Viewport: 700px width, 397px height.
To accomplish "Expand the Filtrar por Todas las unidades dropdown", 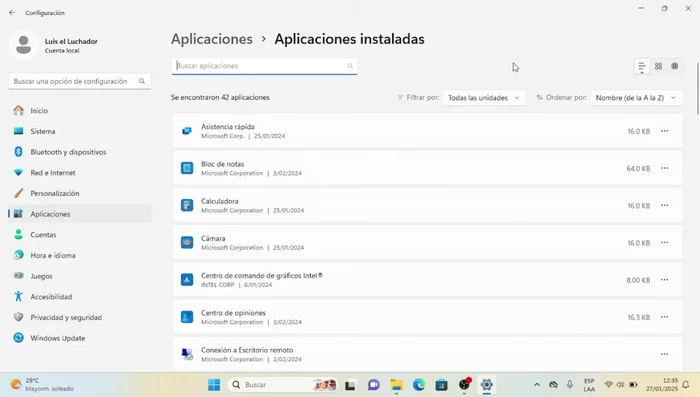I will coord(484,98).
